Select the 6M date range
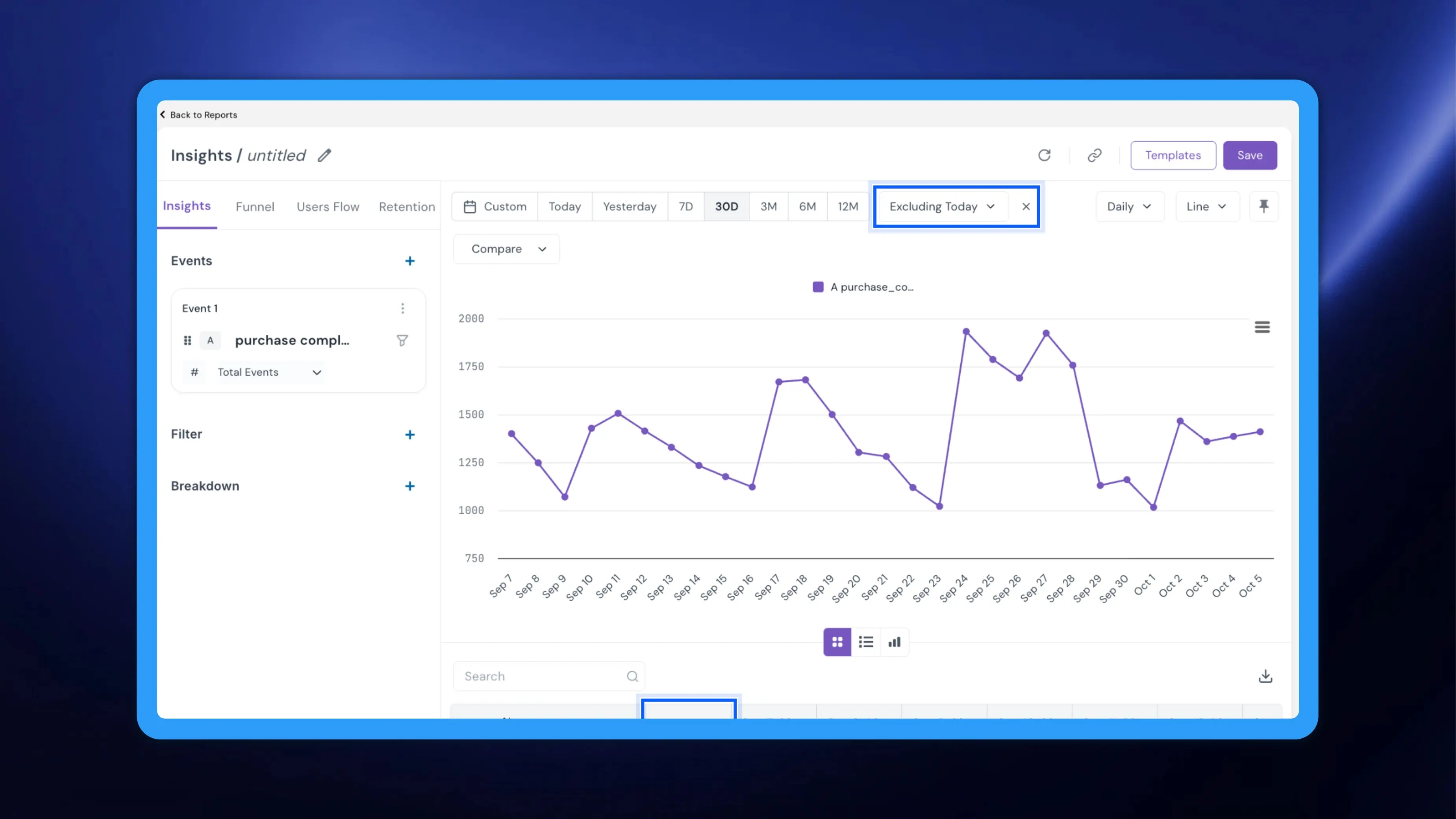This screenshot has width=1456, height=819. pos(807,207)
